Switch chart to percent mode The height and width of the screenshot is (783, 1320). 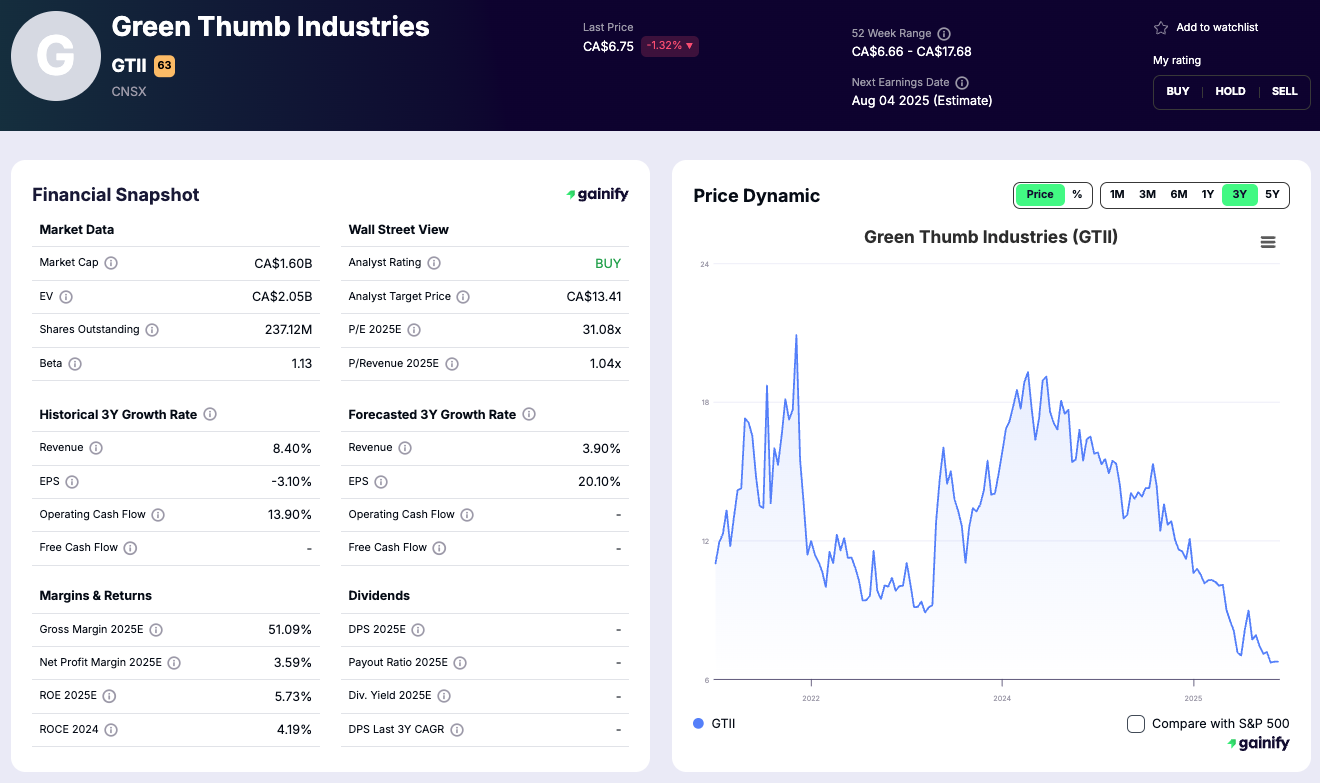coord(1077,195)
